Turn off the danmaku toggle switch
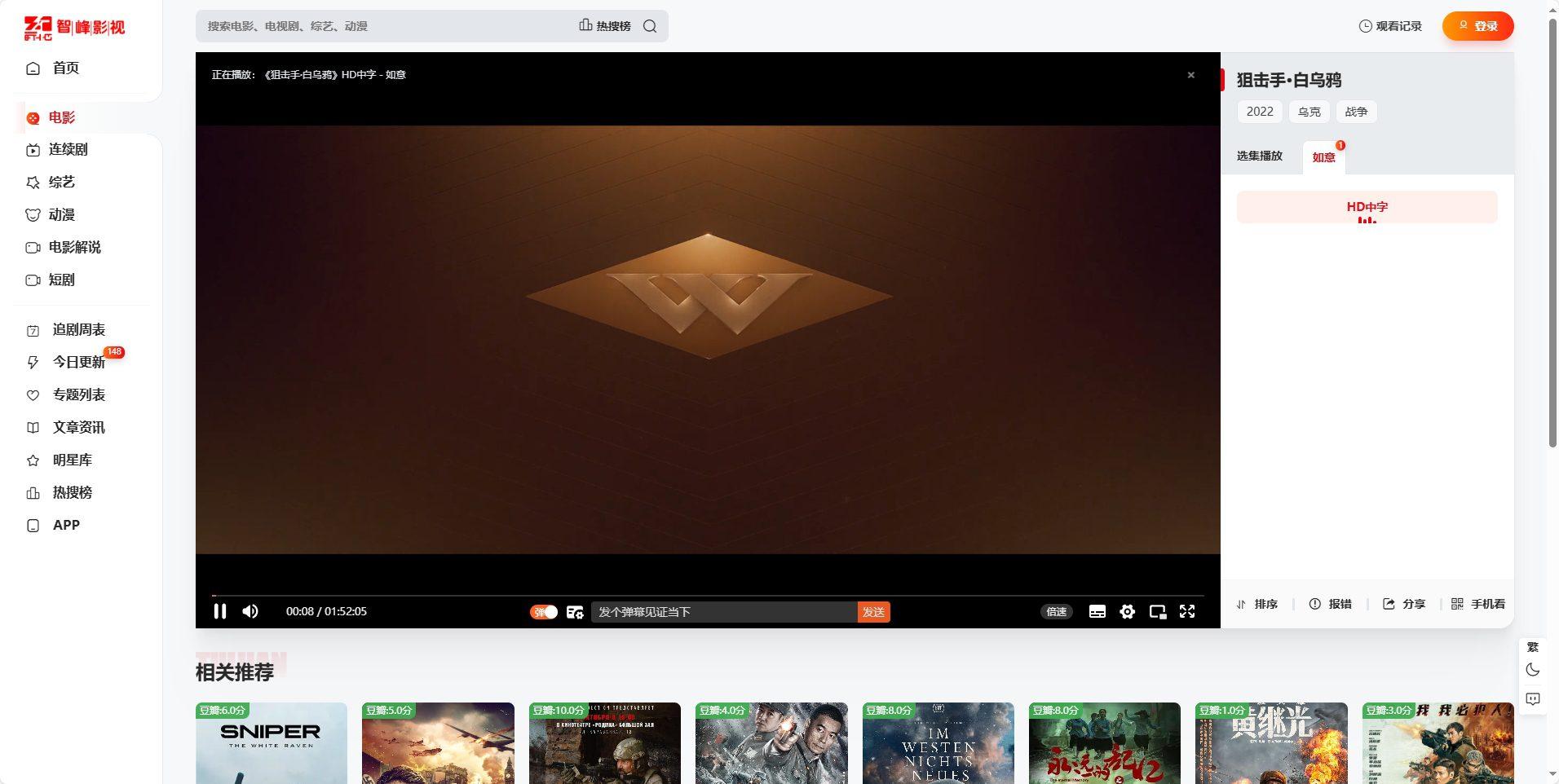 coord(544,612)
